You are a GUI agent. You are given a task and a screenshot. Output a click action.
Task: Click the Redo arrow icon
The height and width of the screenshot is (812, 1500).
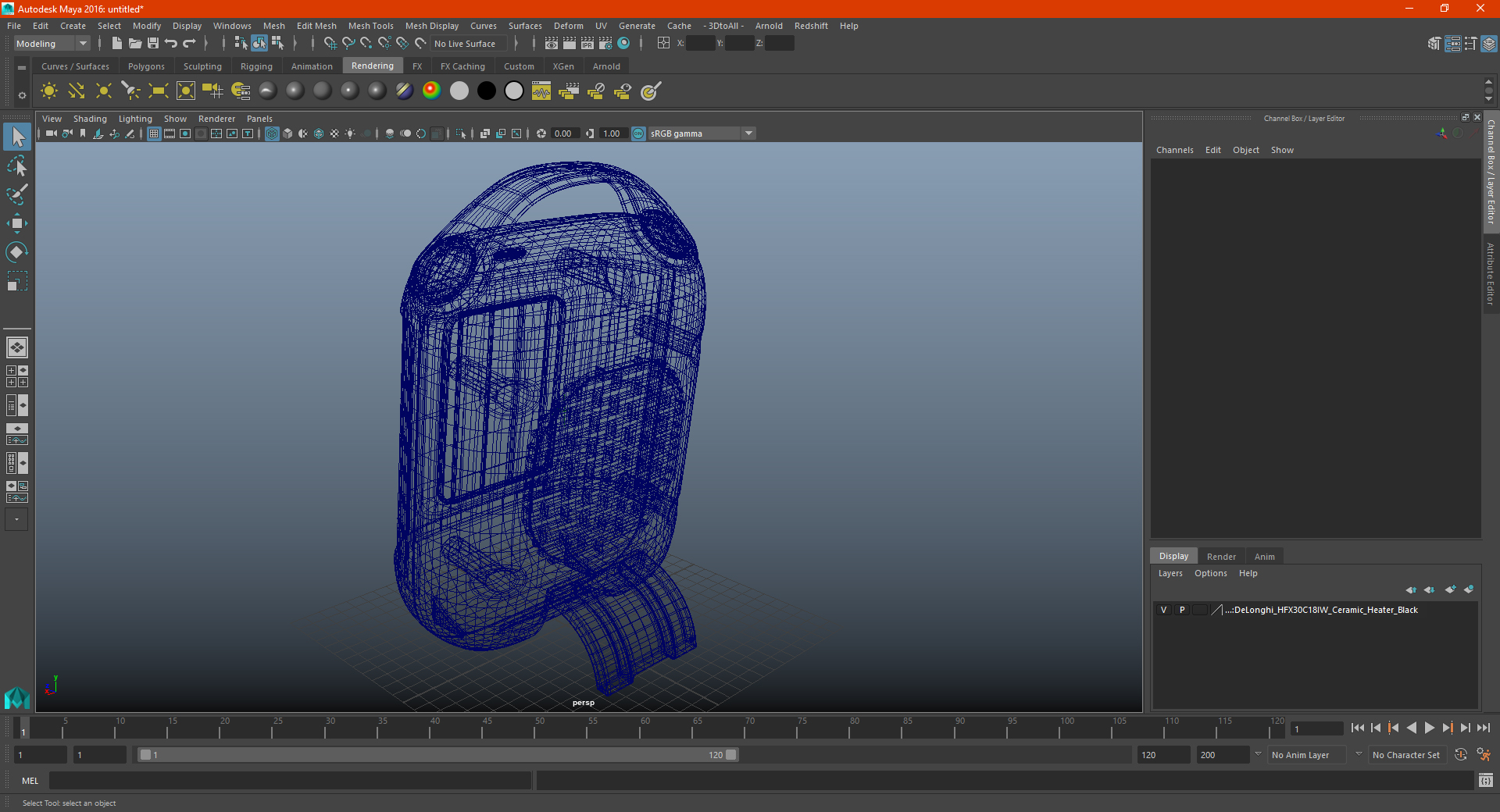coord(189,44)
